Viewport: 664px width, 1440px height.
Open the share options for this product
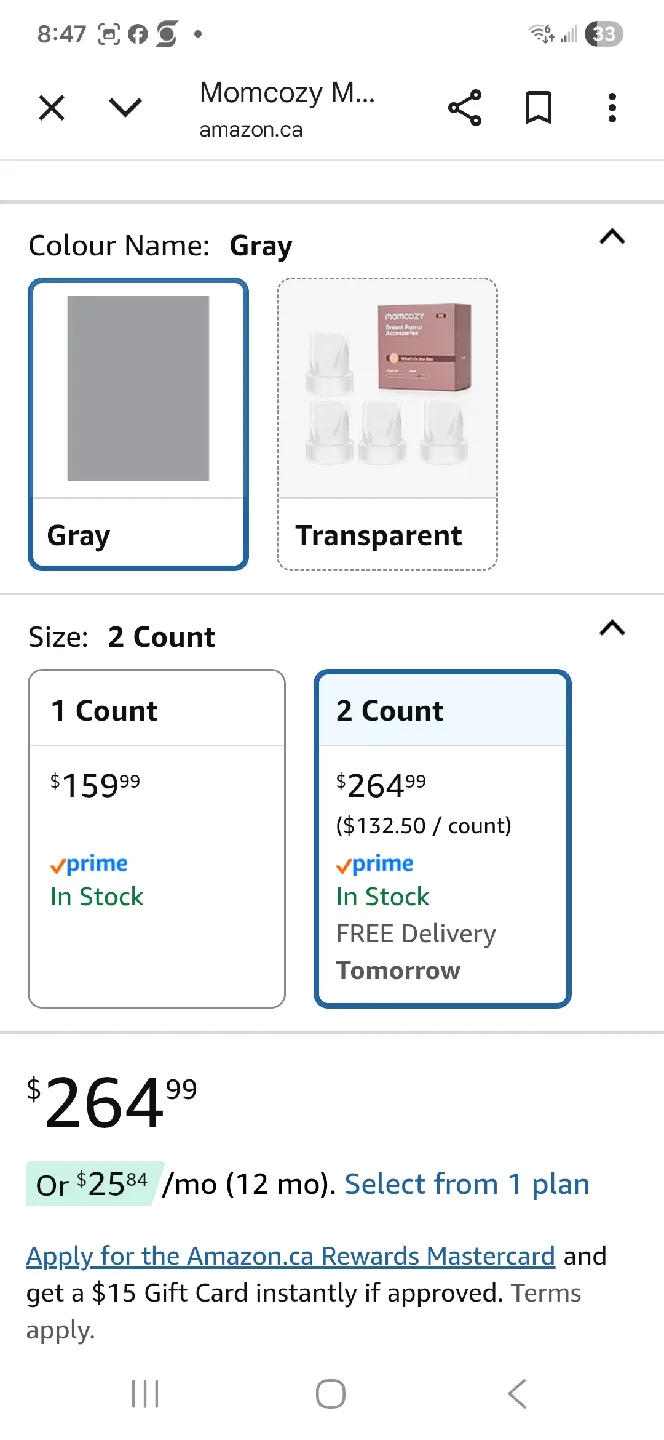464,107
